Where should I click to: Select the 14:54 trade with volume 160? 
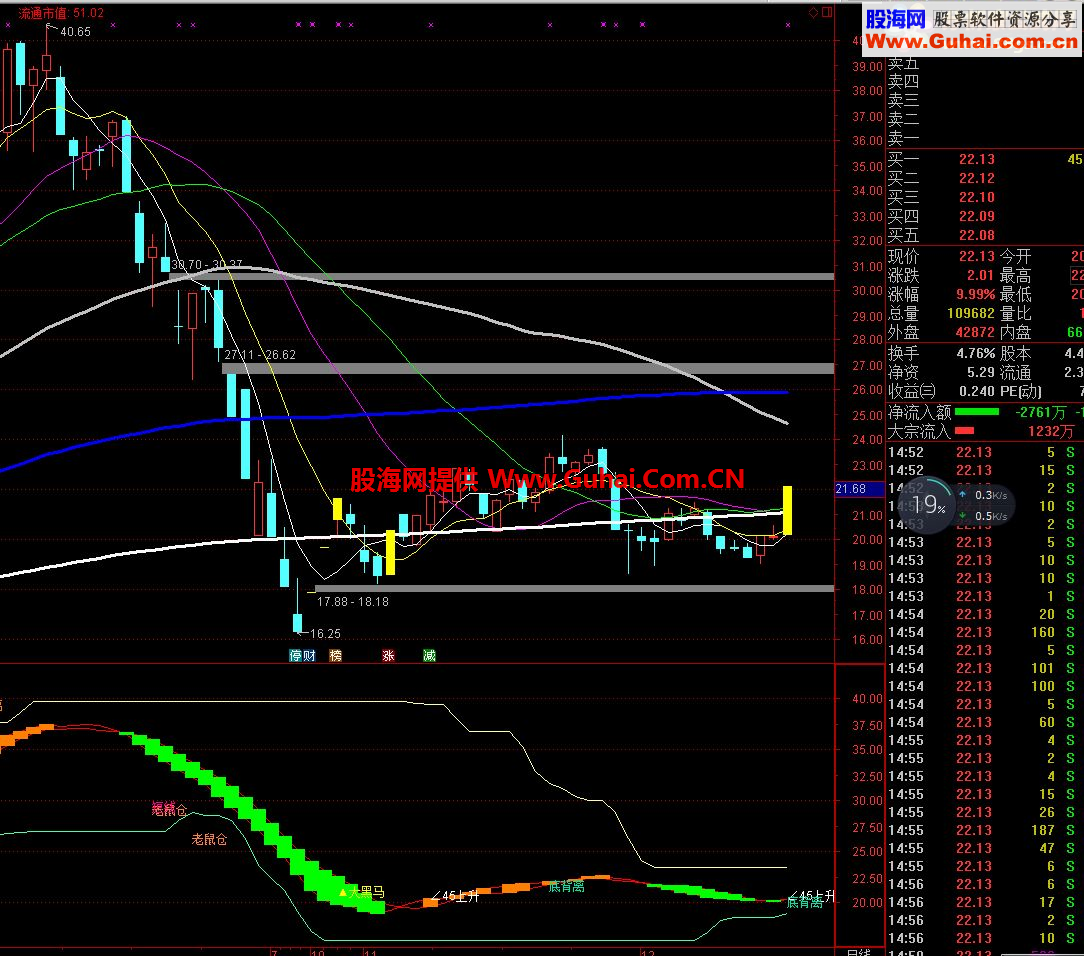coord(985,632)
